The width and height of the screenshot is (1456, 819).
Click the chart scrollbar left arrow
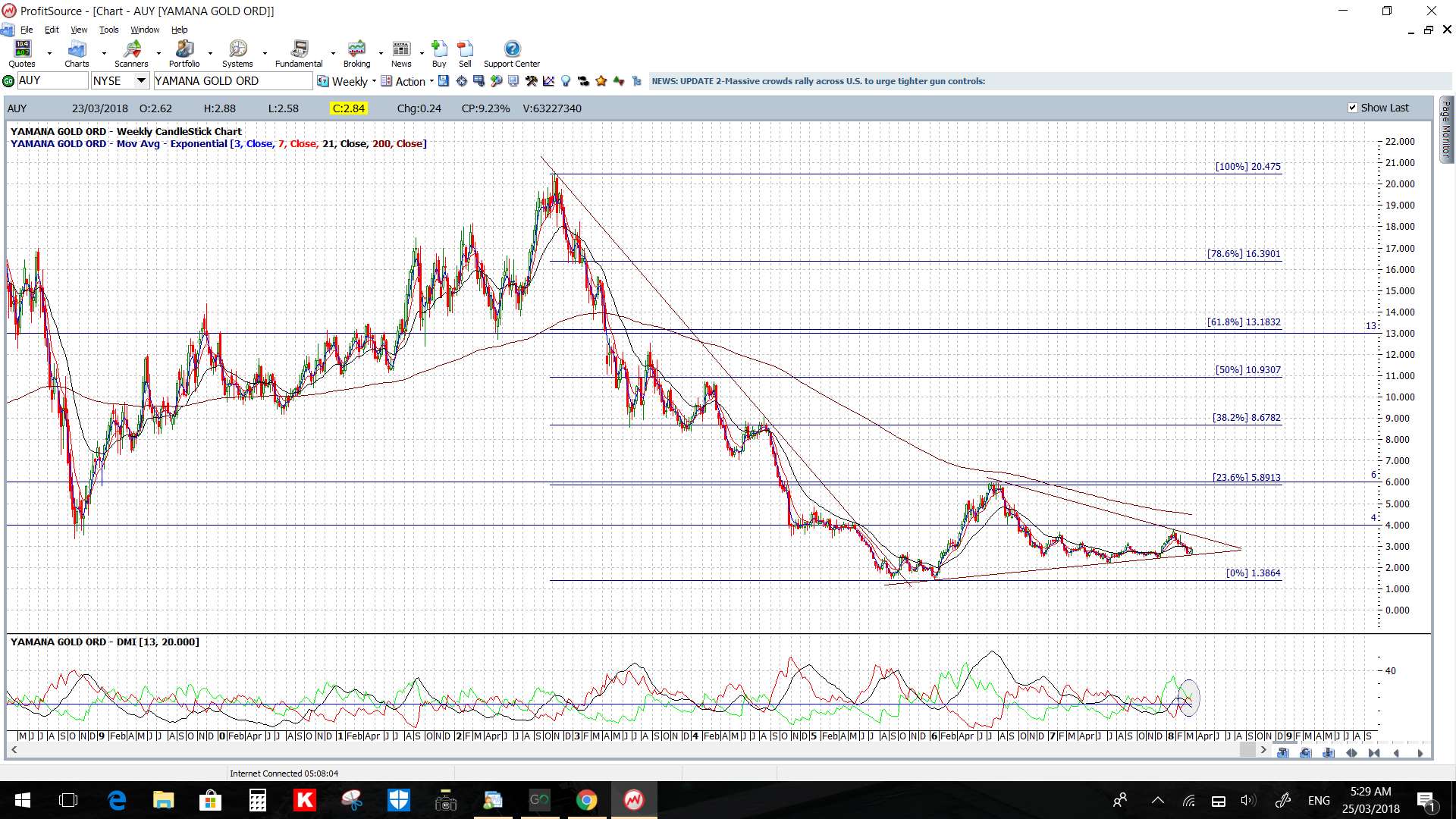[x=14, y=750]
